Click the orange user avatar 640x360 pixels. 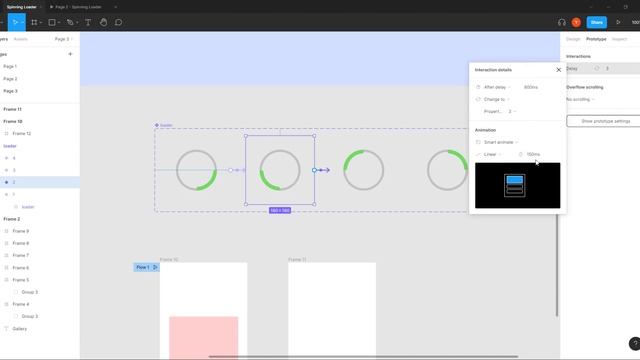click(x=576, y=22)
